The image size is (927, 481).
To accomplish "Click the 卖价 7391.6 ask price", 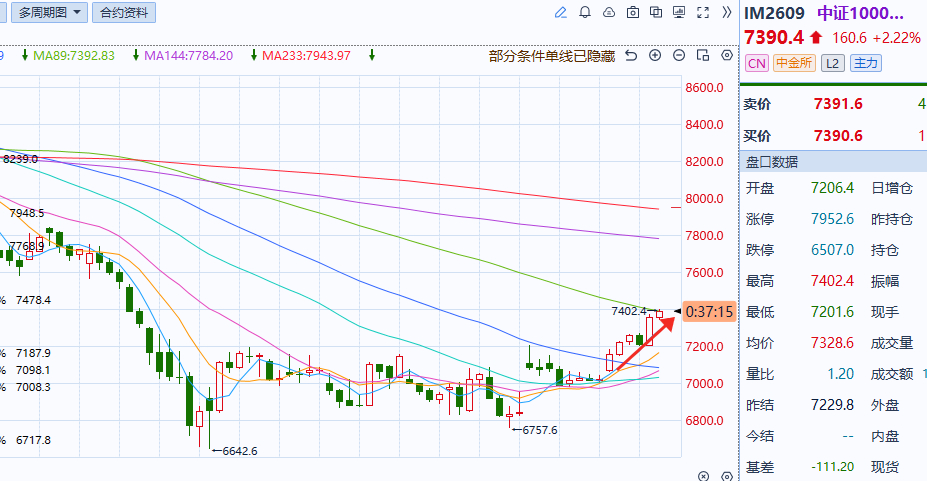I will [838, 104].
